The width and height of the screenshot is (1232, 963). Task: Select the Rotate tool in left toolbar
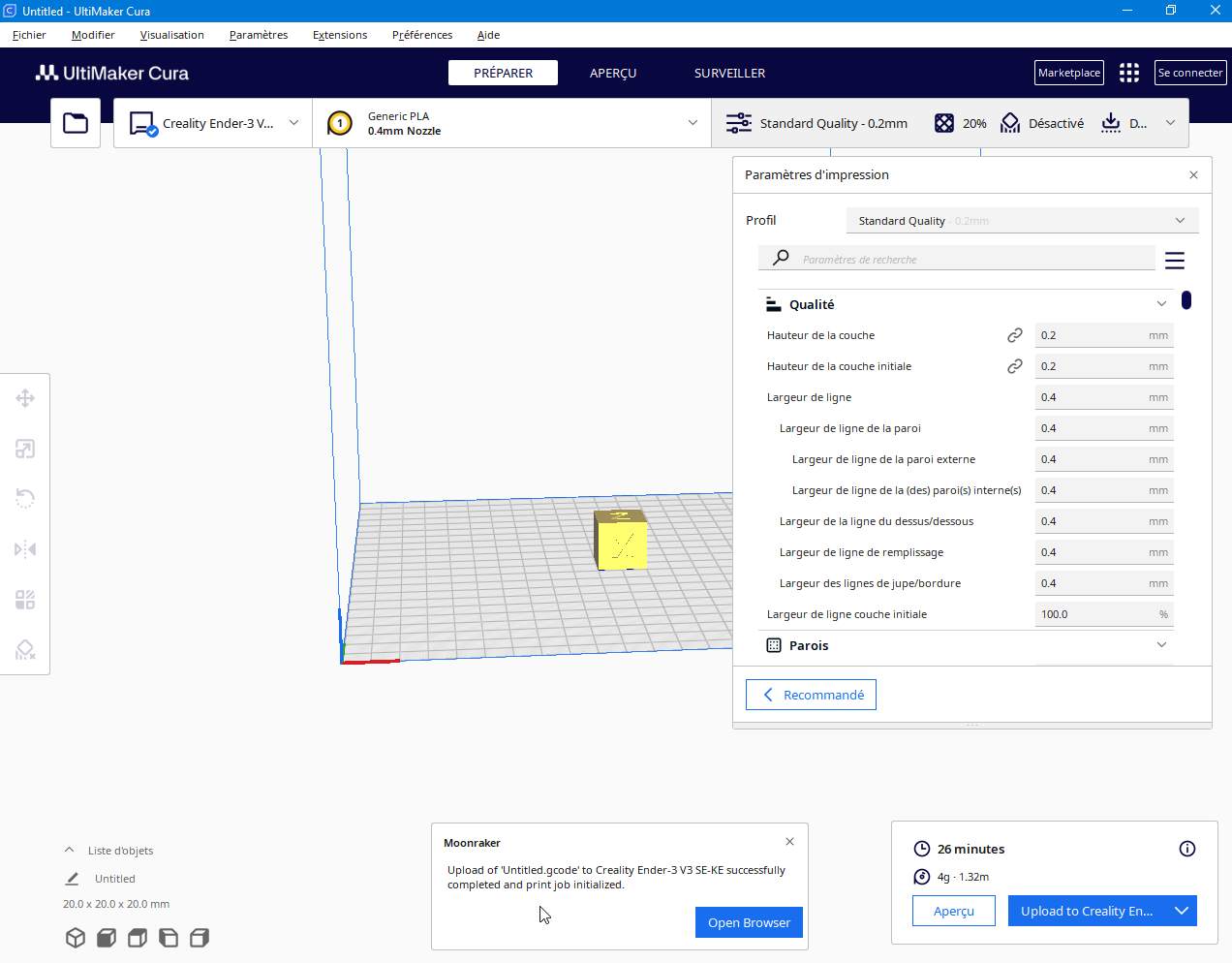tap(25, 499)
